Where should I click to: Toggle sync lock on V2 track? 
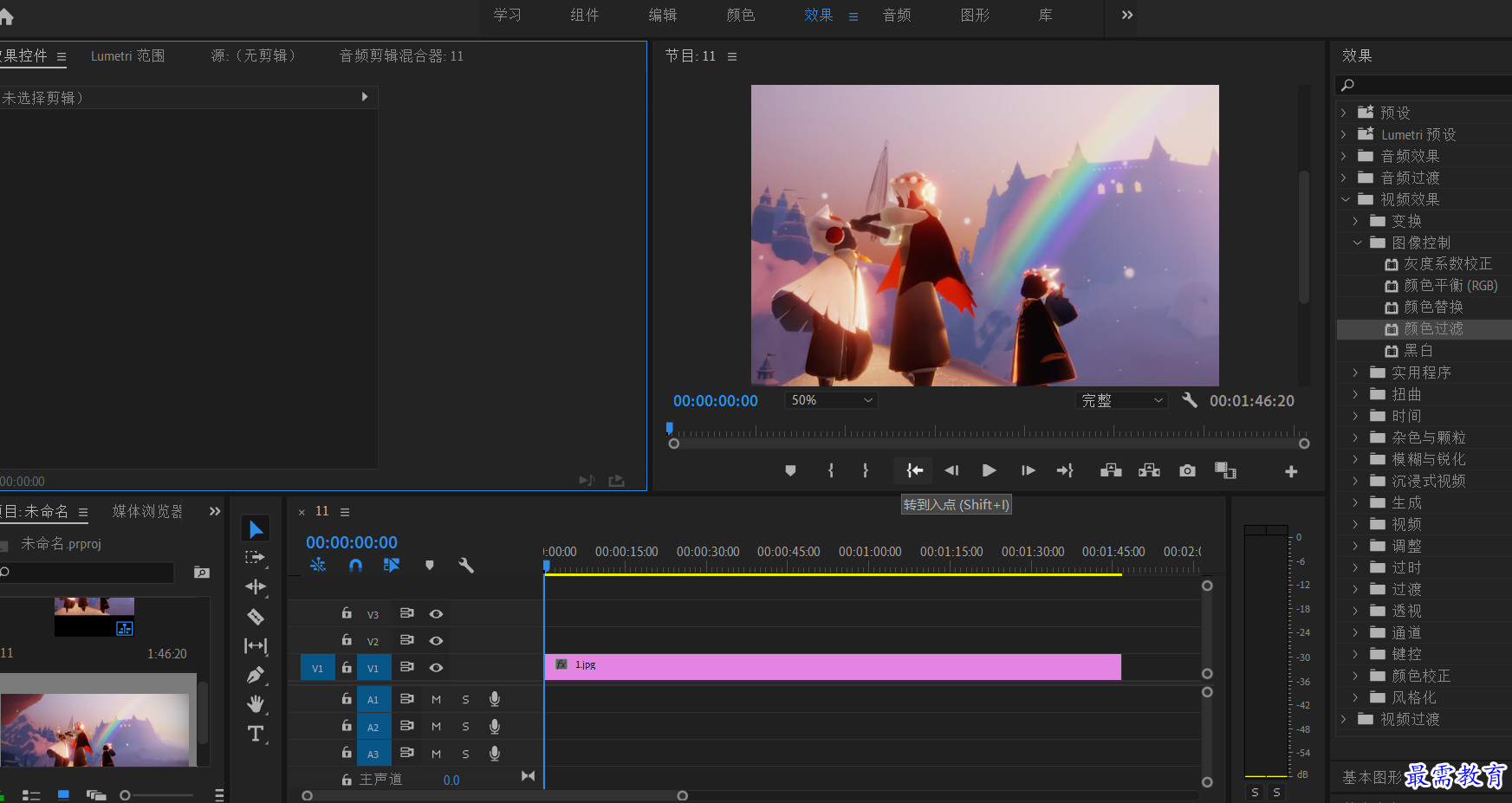(406, 639)
